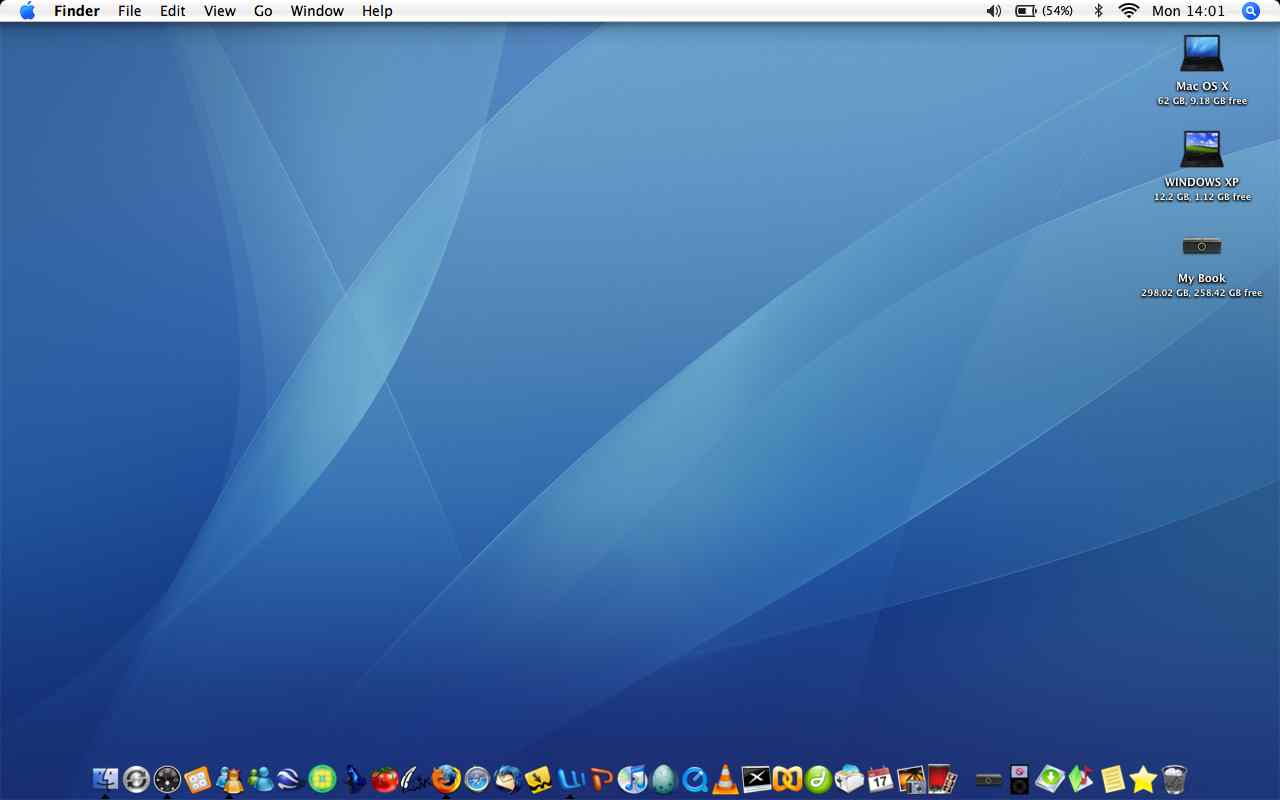Open the green circle app in Dock
Image resolution: width=1280 pixels, height=800 pixels.
tap(322, 779)
